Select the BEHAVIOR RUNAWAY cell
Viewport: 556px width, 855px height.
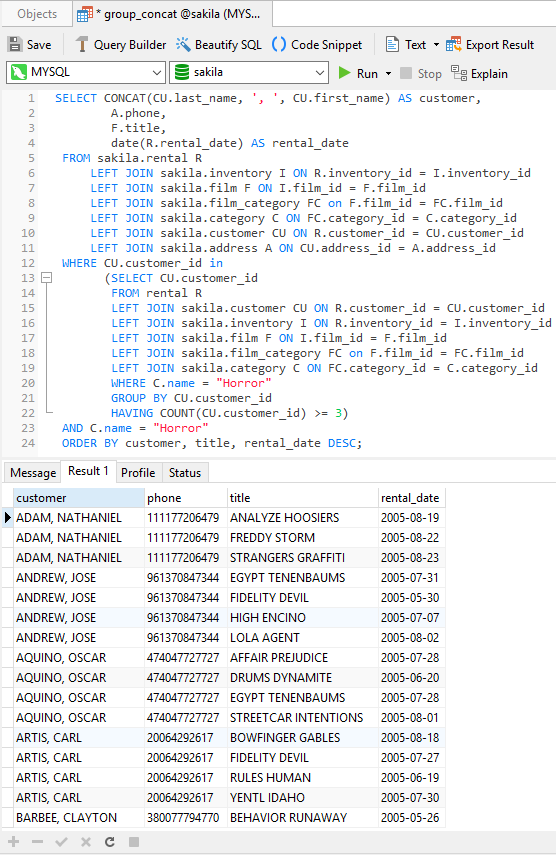303,817
